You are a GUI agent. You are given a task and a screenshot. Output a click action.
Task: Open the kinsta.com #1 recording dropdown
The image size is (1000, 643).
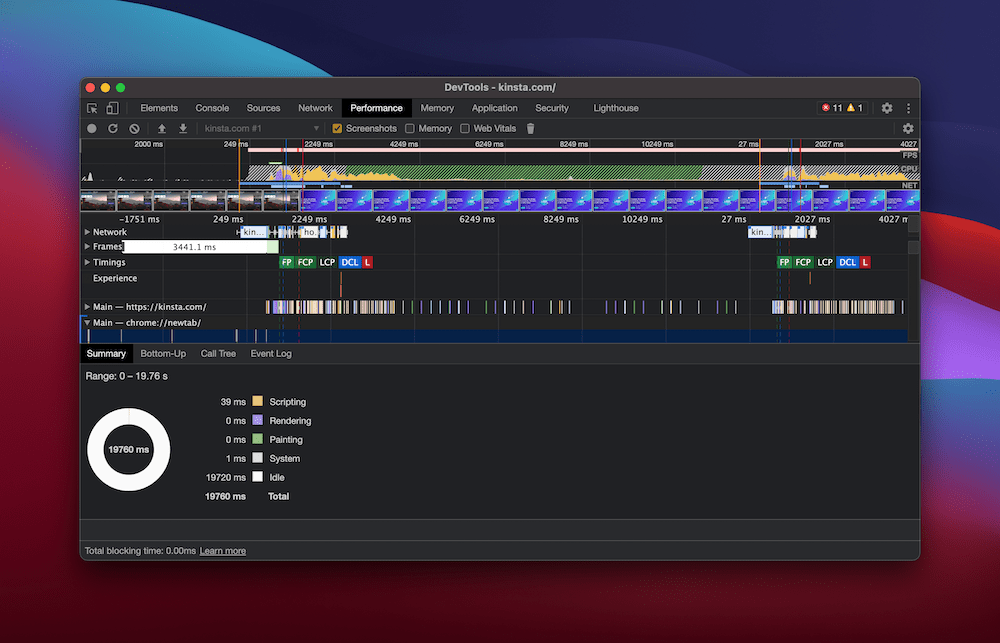(x=261, y=129)
